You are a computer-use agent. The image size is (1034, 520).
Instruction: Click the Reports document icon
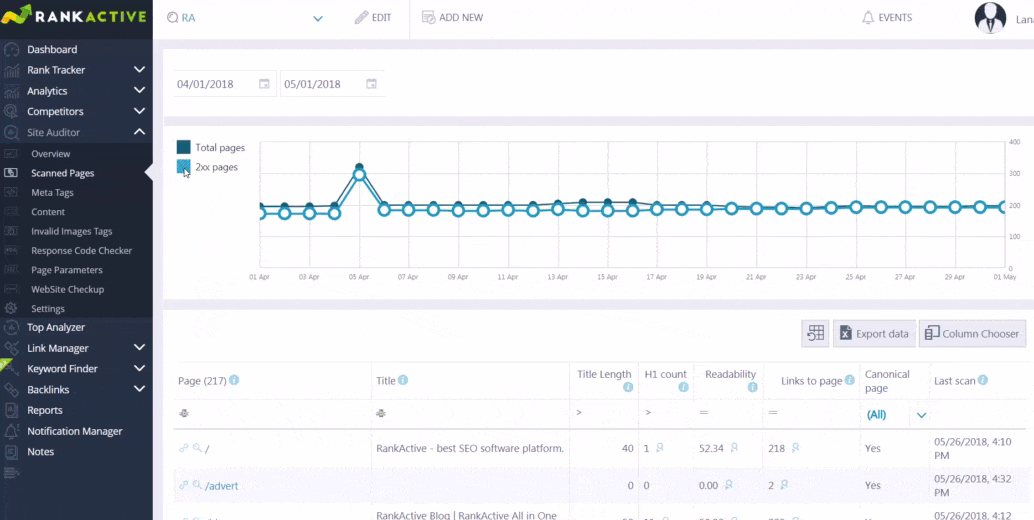[x=11, y=411]
